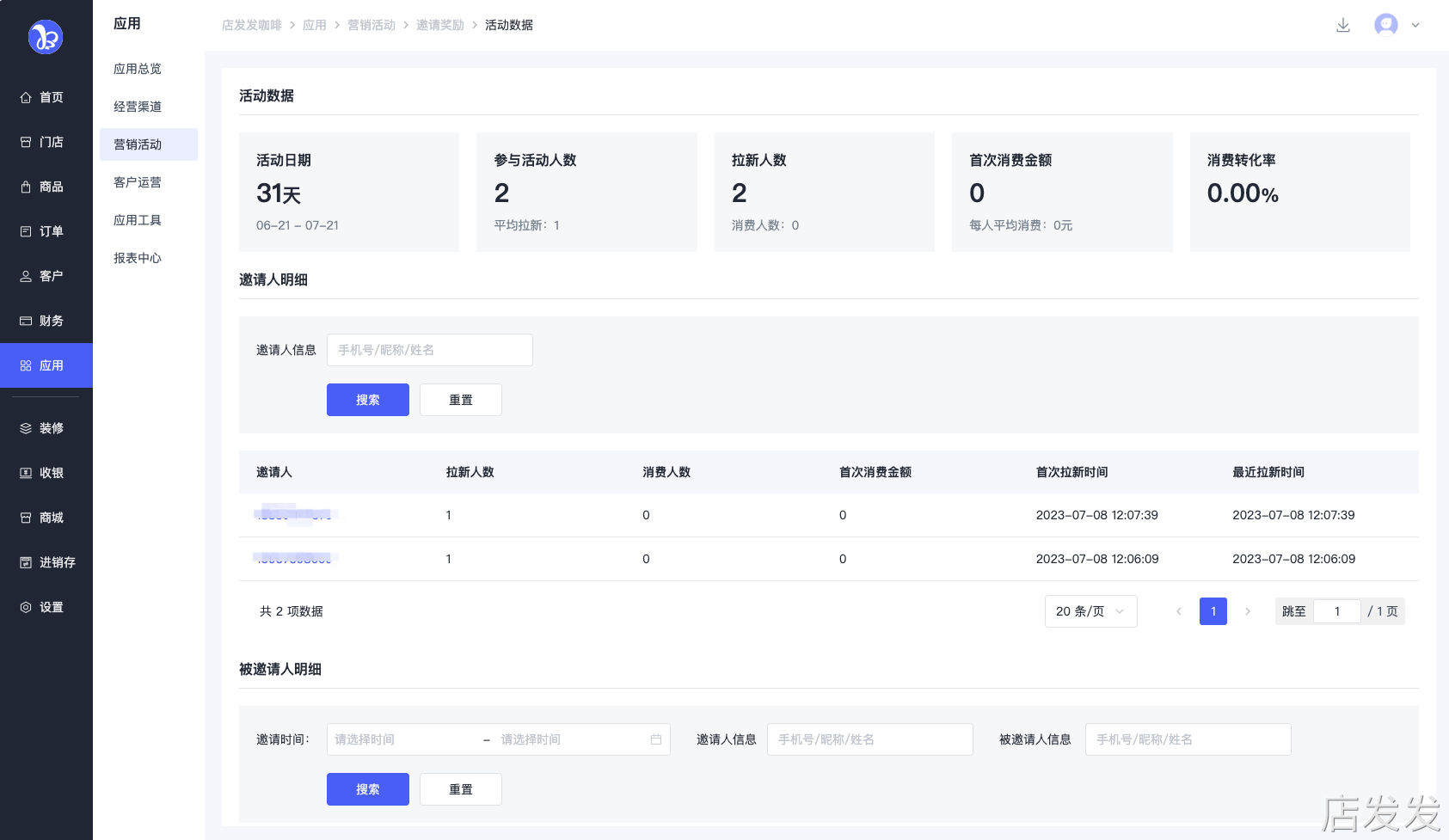
Task: Click 重置 button under 邀请人明细
Action: pos(461,400)
